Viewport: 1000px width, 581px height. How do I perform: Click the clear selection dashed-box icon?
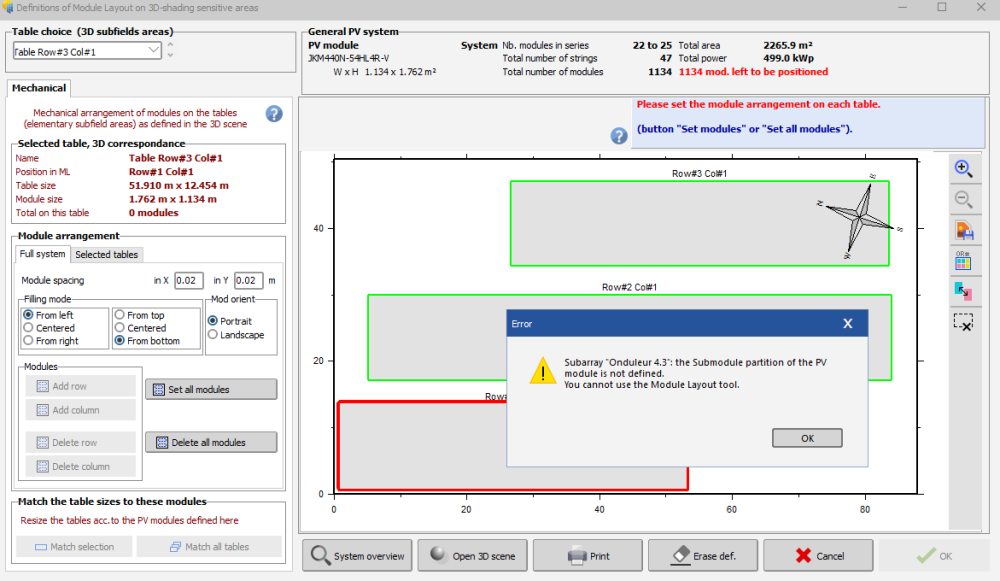[x=964, y=322]
